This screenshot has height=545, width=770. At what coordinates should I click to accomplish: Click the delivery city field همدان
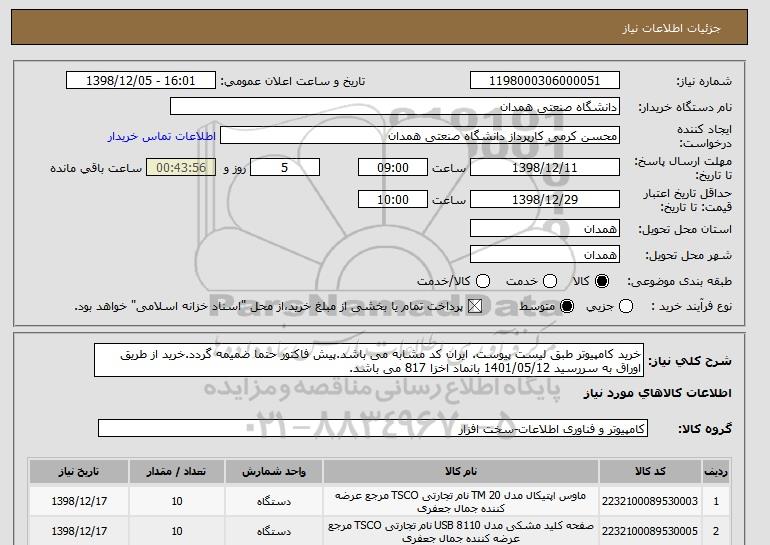(x=545, y=254)
